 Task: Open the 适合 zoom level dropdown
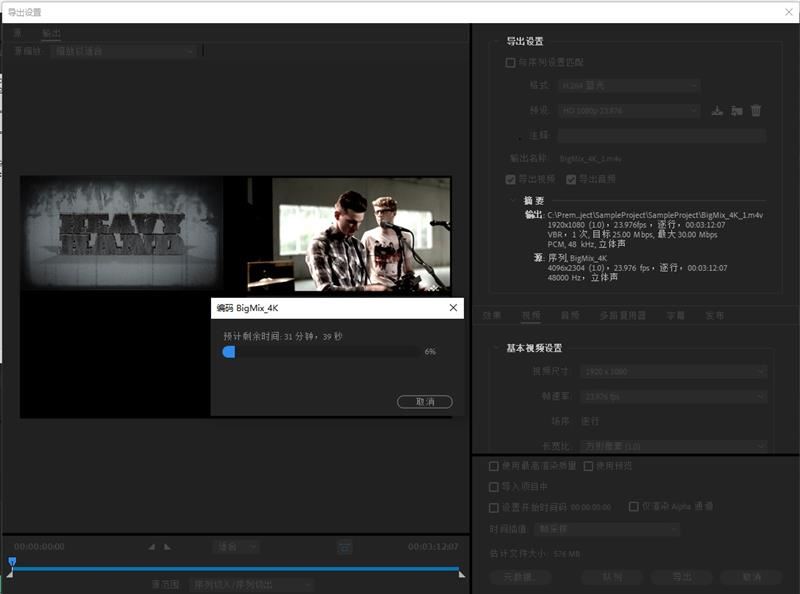click(x=236, y=547)
